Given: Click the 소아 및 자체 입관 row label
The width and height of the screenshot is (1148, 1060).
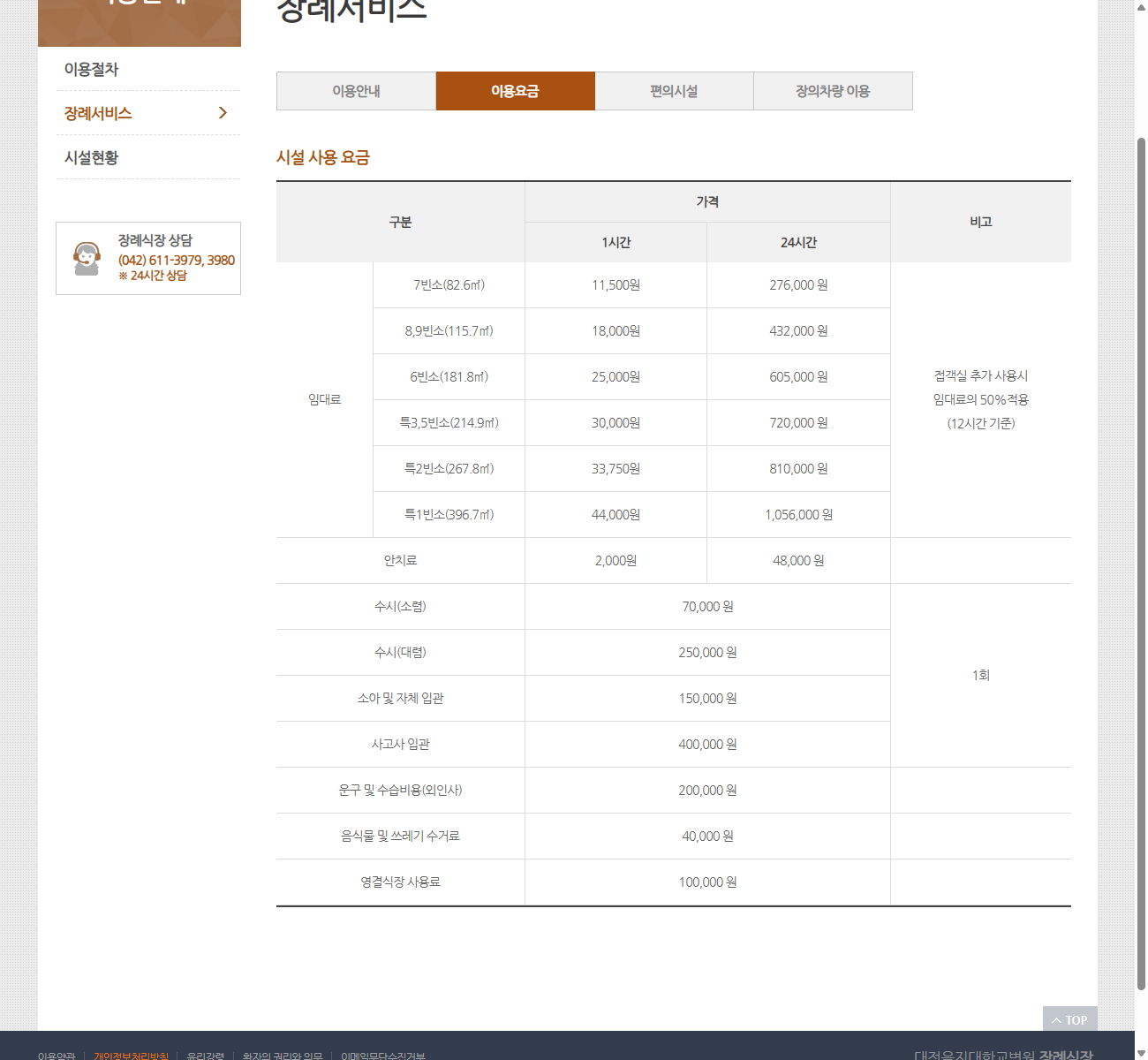Looking at the screenshot, I should [x=400, y=698].
